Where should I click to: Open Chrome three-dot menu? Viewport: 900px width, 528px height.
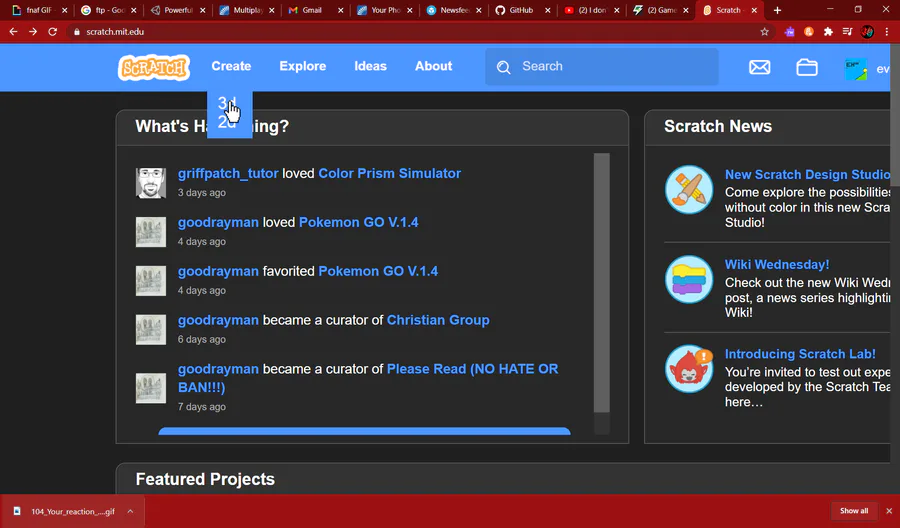(886, 32)
